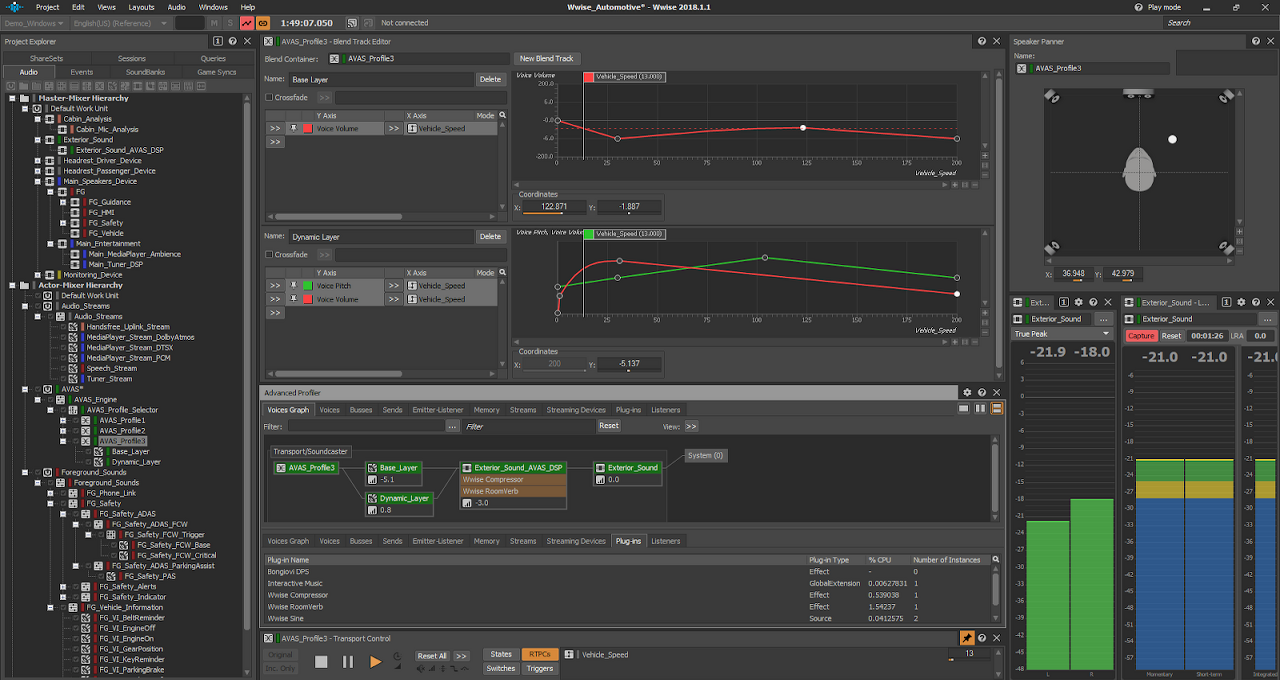Screen dimensions: 1280x680
Task: Select side-by-side layout in Advanced Profiler
Action: (980, 409)
